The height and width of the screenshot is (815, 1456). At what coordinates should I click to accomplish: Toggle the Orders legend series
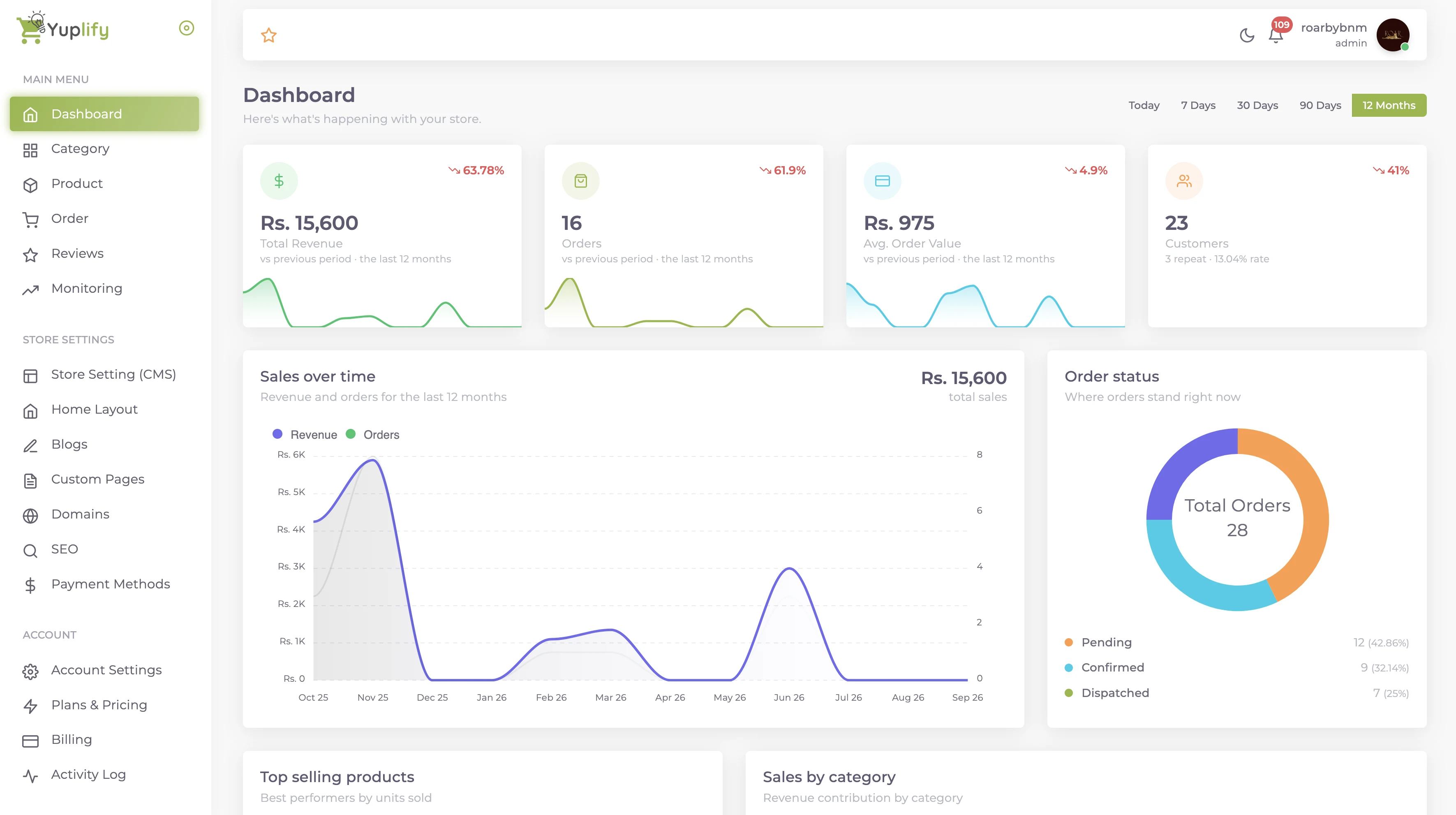pyautogui.click(x=372, y=434)
